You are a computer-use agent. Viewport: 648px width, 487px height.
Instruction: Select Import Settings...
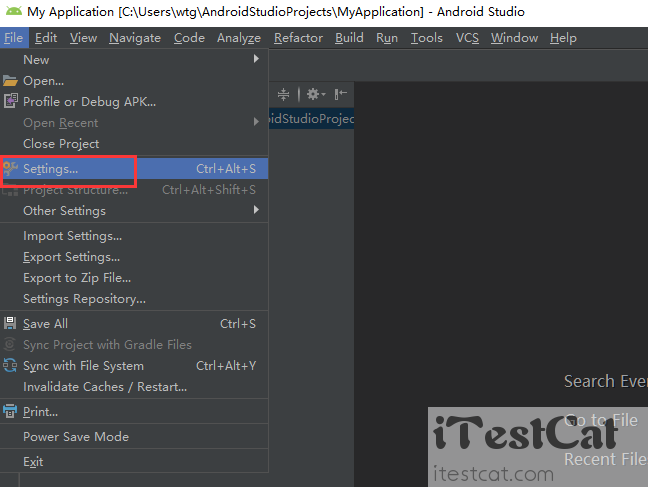tap(134, 236)
